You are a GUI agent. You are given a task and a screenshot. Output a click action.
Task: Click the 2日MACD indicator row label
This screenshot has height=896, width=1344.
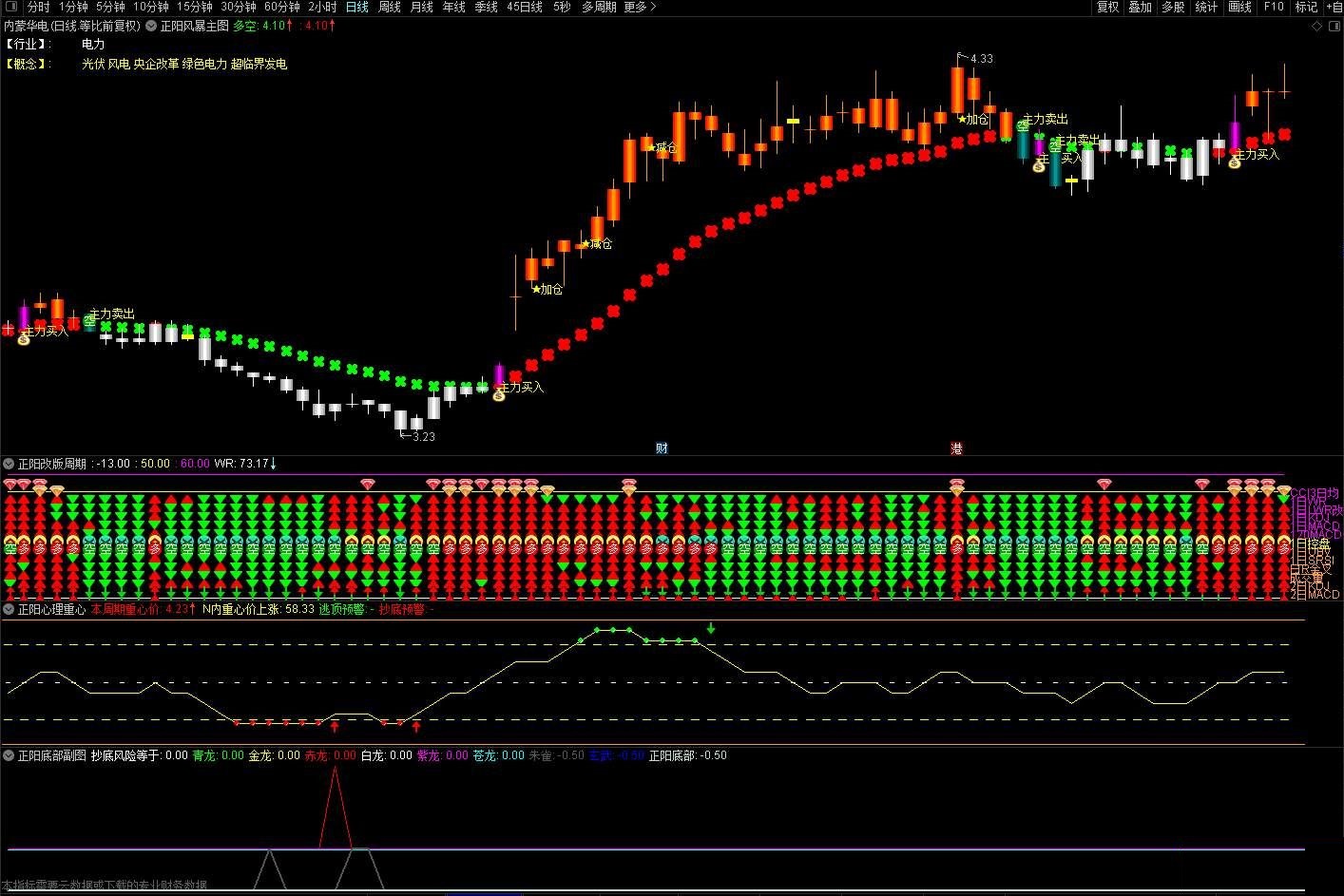point(1315,594)
